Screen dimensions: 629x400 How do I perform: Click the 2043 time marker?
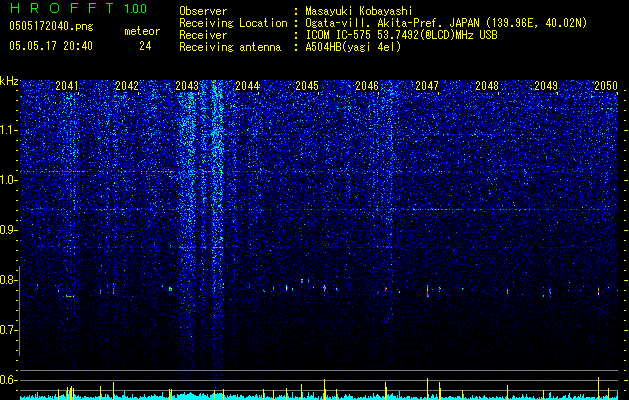[187, 86]
